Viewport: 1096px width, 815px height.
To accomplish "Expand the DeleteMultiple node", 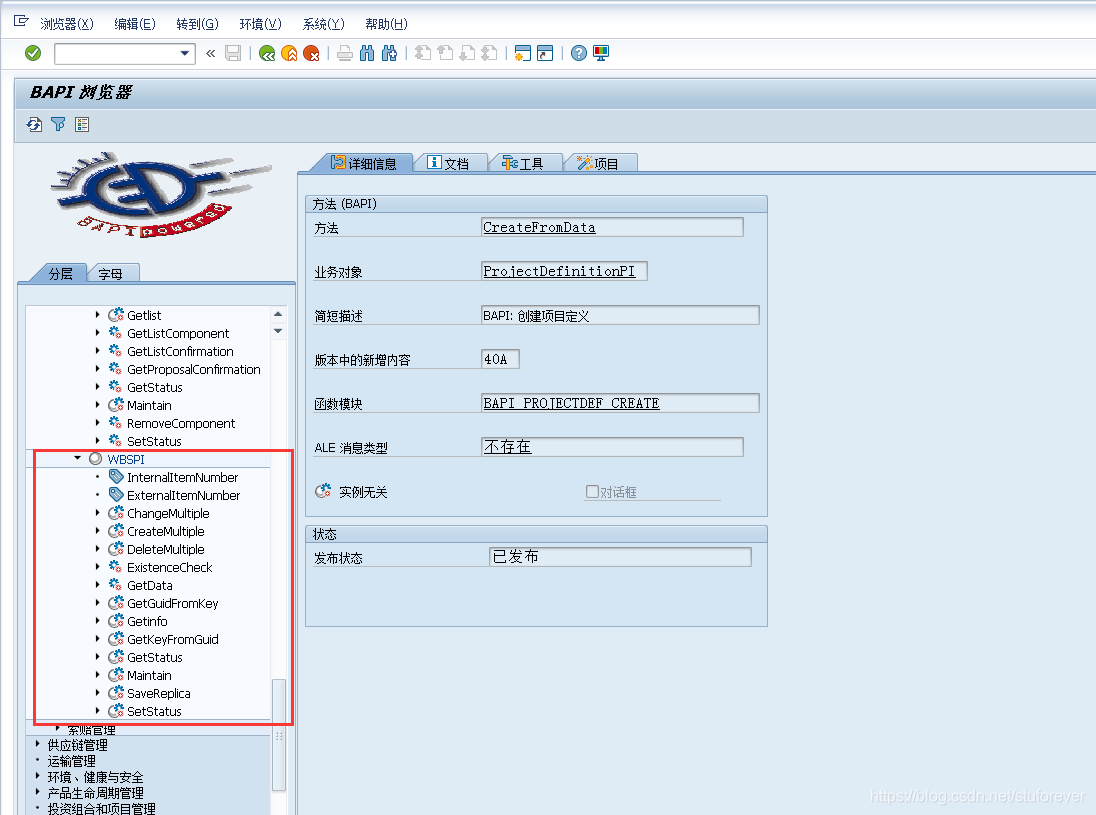I will (97, 549).
